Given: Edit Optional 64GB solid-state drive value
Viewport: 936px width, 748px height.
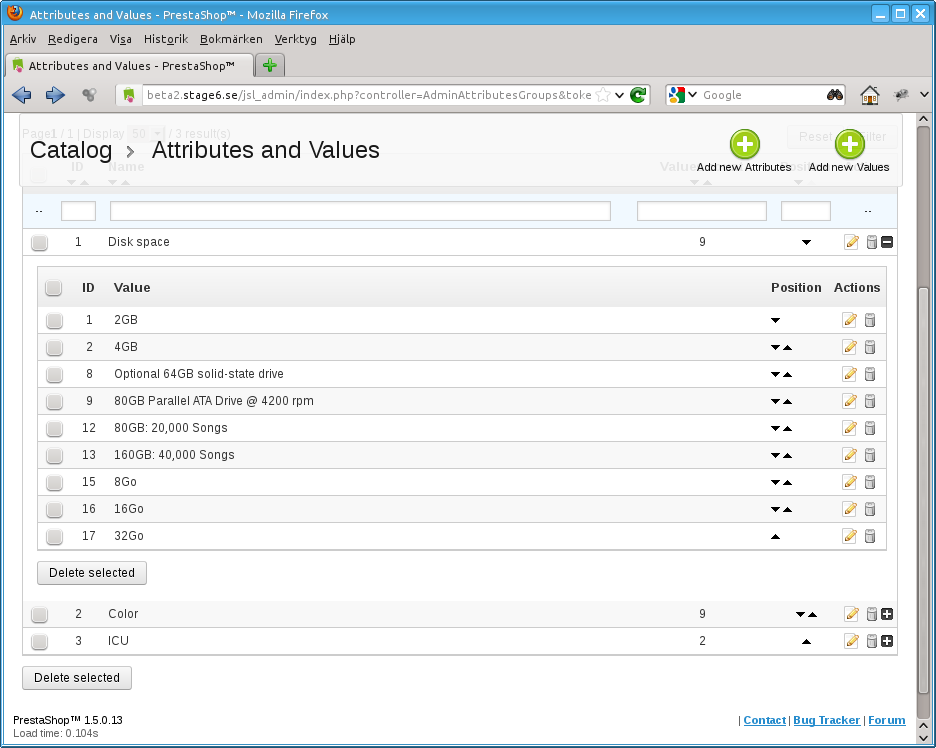Looking at the screenshot, I should (849, 374).
